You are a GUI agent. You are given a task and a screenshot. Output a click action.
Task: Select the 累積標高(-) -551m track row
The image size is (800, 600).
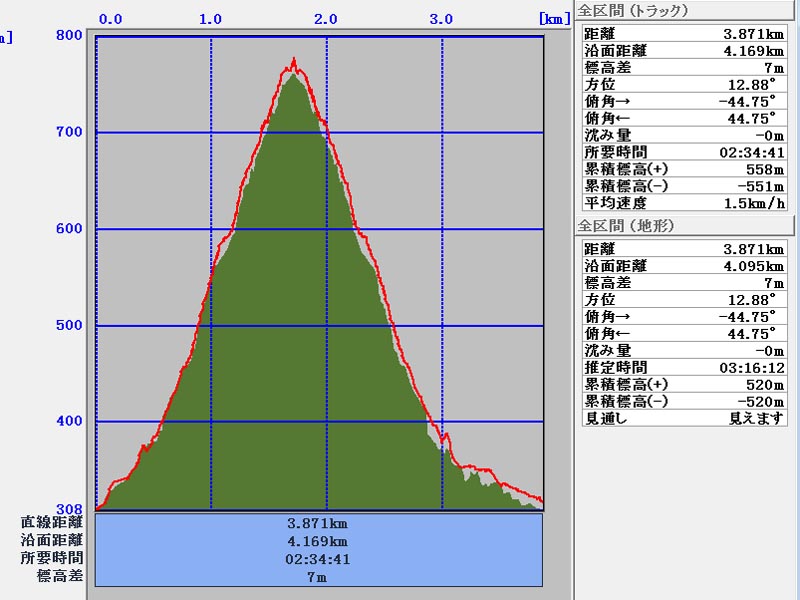683,186
